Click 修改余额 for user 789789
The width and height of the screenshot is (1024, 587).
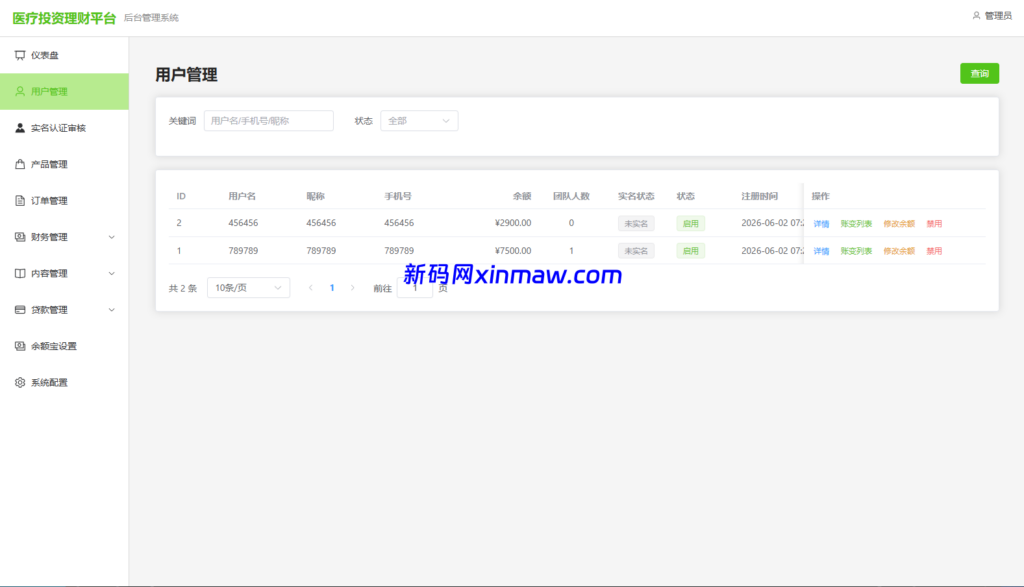tap(899, 251)
